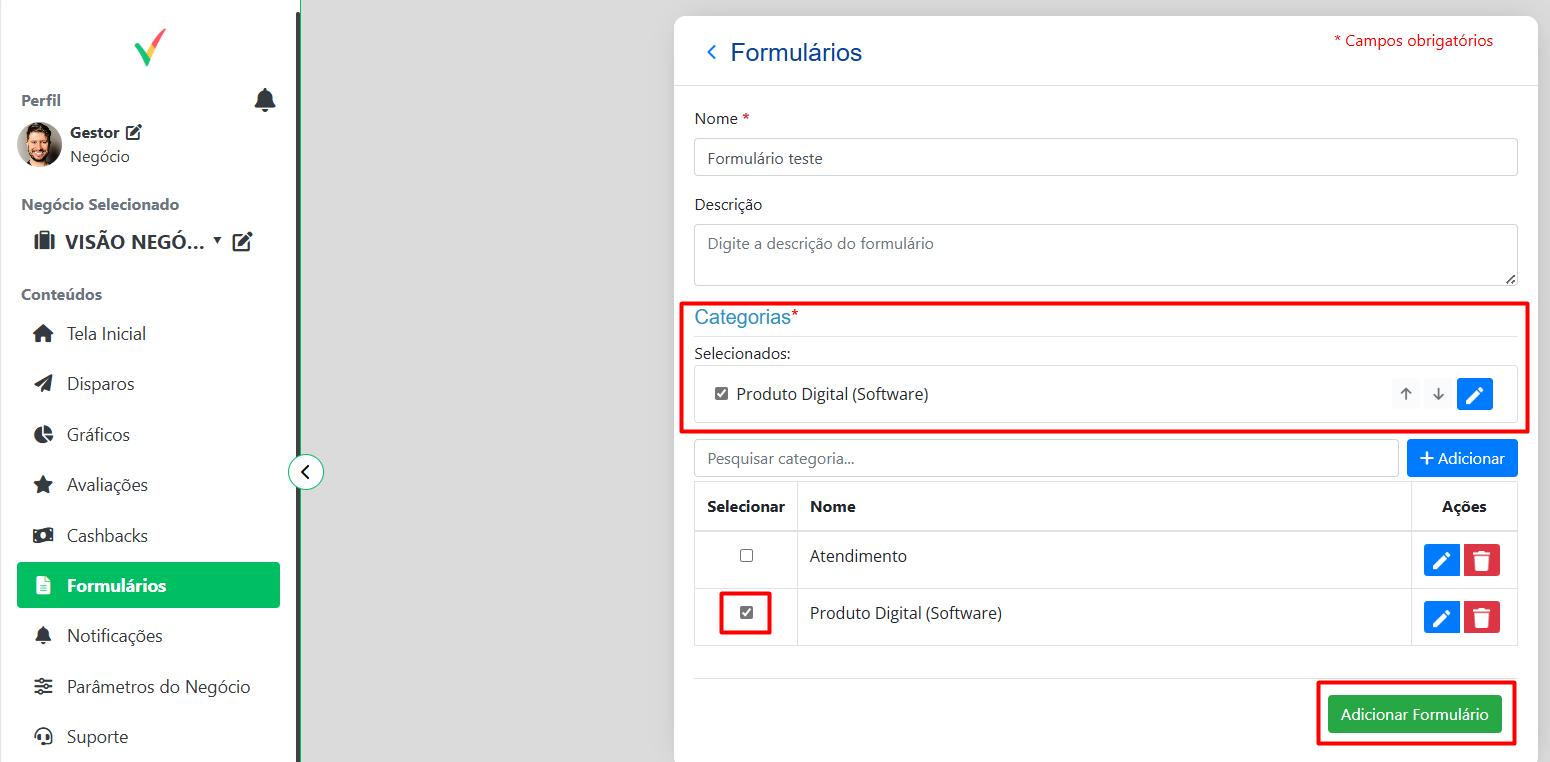
Task: Click the notification bell icon in profile
Action: click(x=265, y=100)
